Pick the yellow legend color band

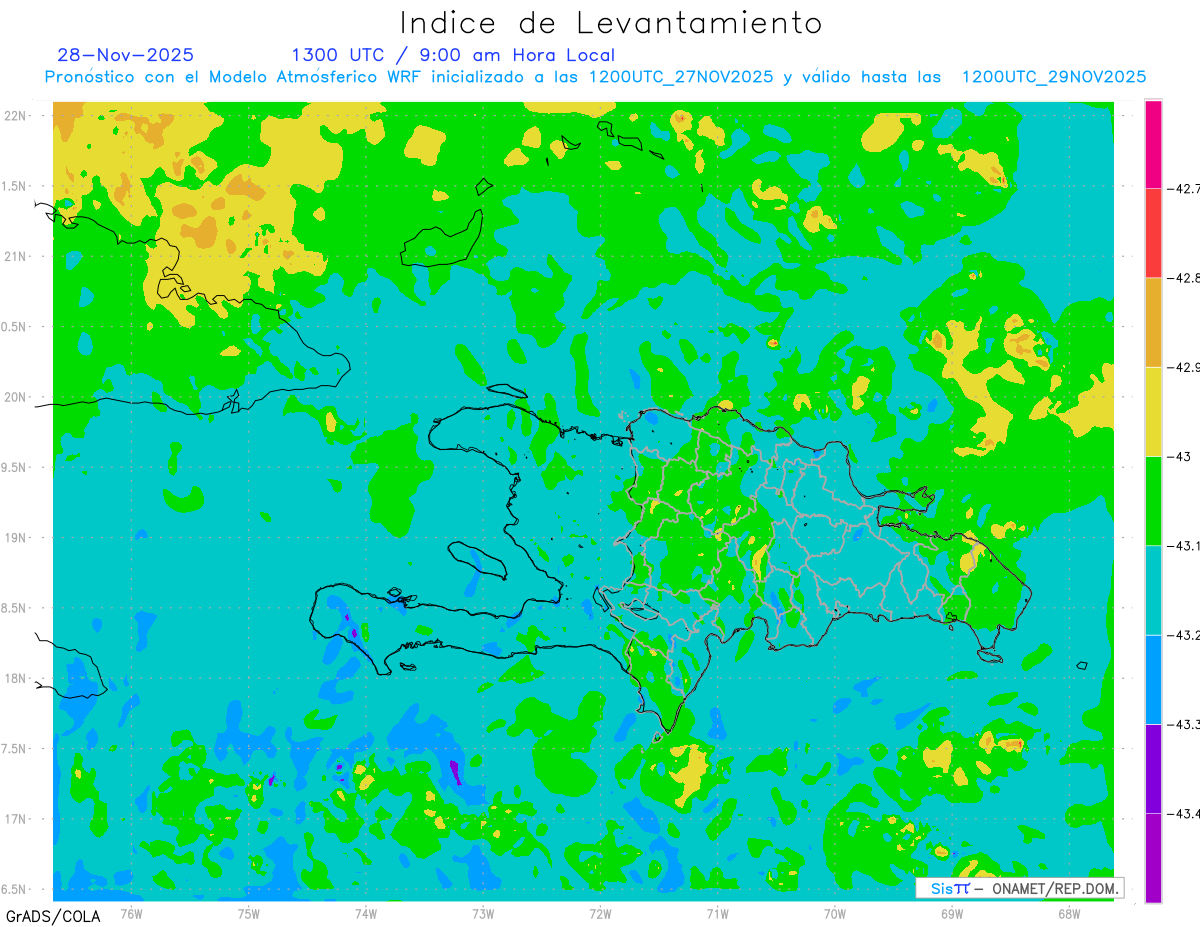tap(1153, 411)
